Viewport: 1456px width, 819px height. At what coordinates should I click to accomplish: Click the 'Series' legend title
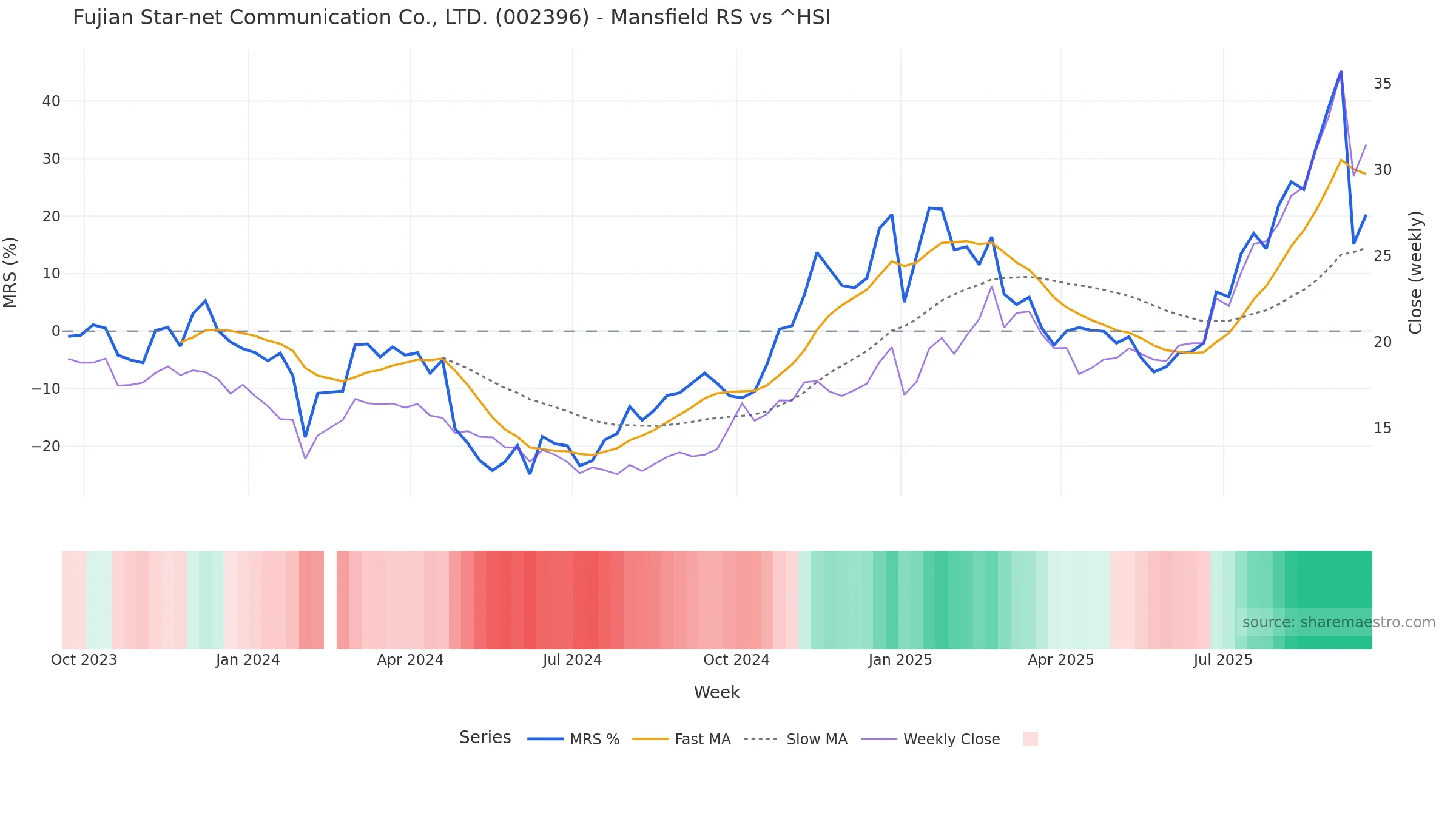click(485, 738)
